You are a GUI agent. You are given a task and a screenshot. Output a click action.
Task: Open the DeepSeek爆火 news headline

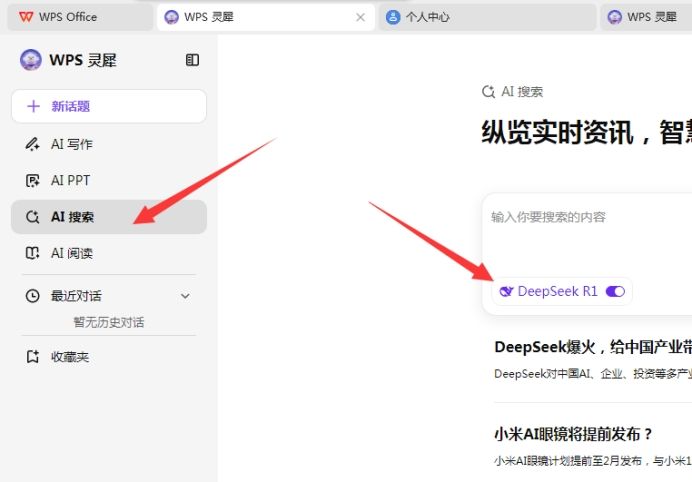click(592, 347)
